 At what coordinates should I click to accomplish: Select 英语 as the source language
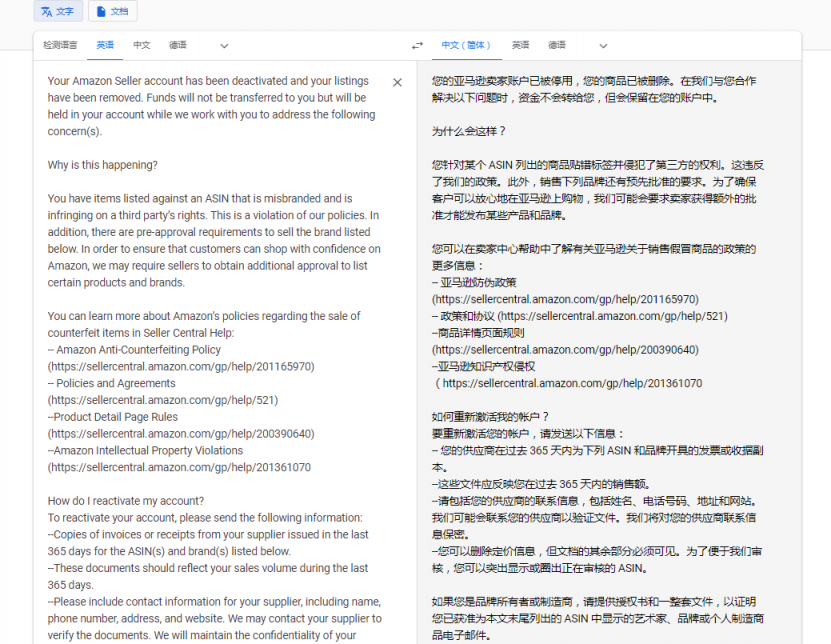click(105, 45)
